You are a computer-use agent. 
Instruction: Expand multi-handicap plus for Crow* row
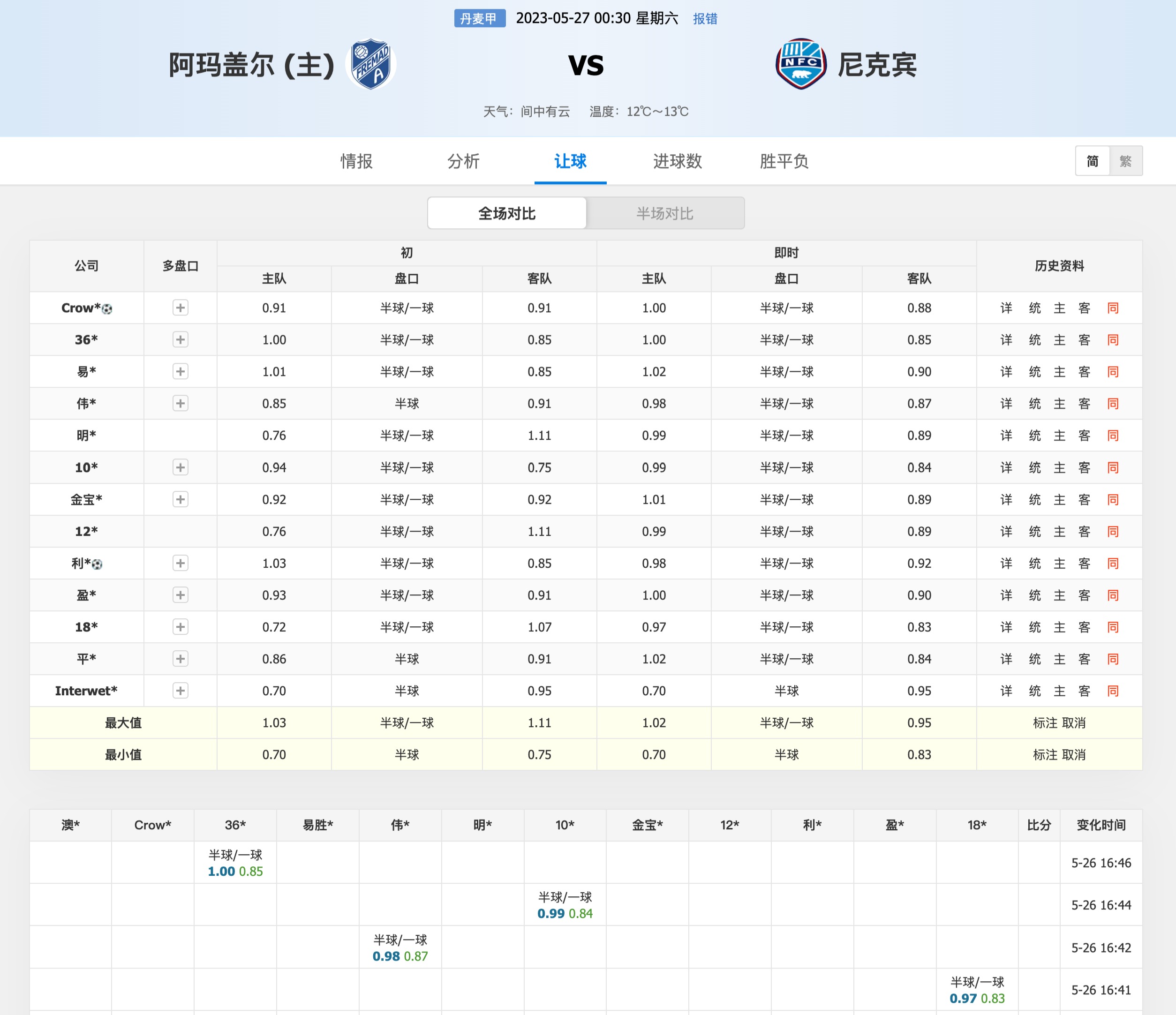click(x=181, y=308)
